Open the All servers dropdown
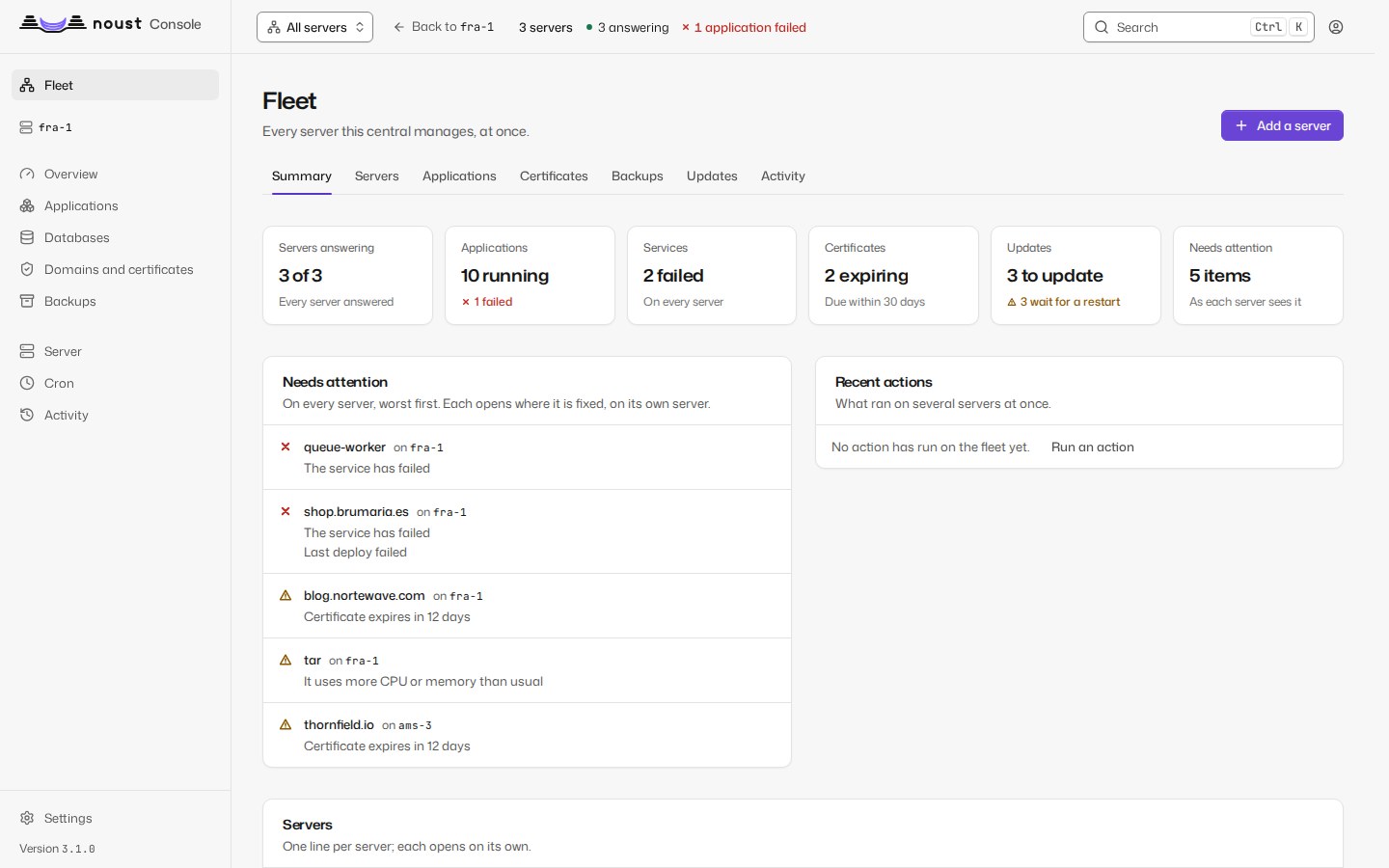This screenshot has height=868, width=1389. 314,27
